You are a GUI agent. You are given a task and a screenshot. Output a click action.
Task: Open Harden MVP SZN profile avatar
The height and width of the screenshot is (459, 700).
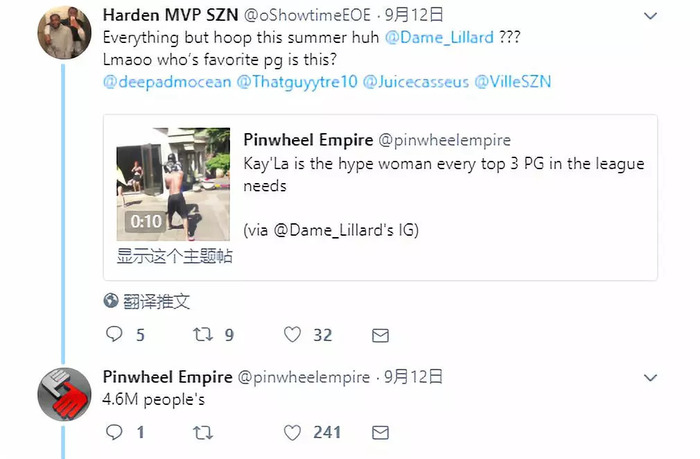(64, 33)
